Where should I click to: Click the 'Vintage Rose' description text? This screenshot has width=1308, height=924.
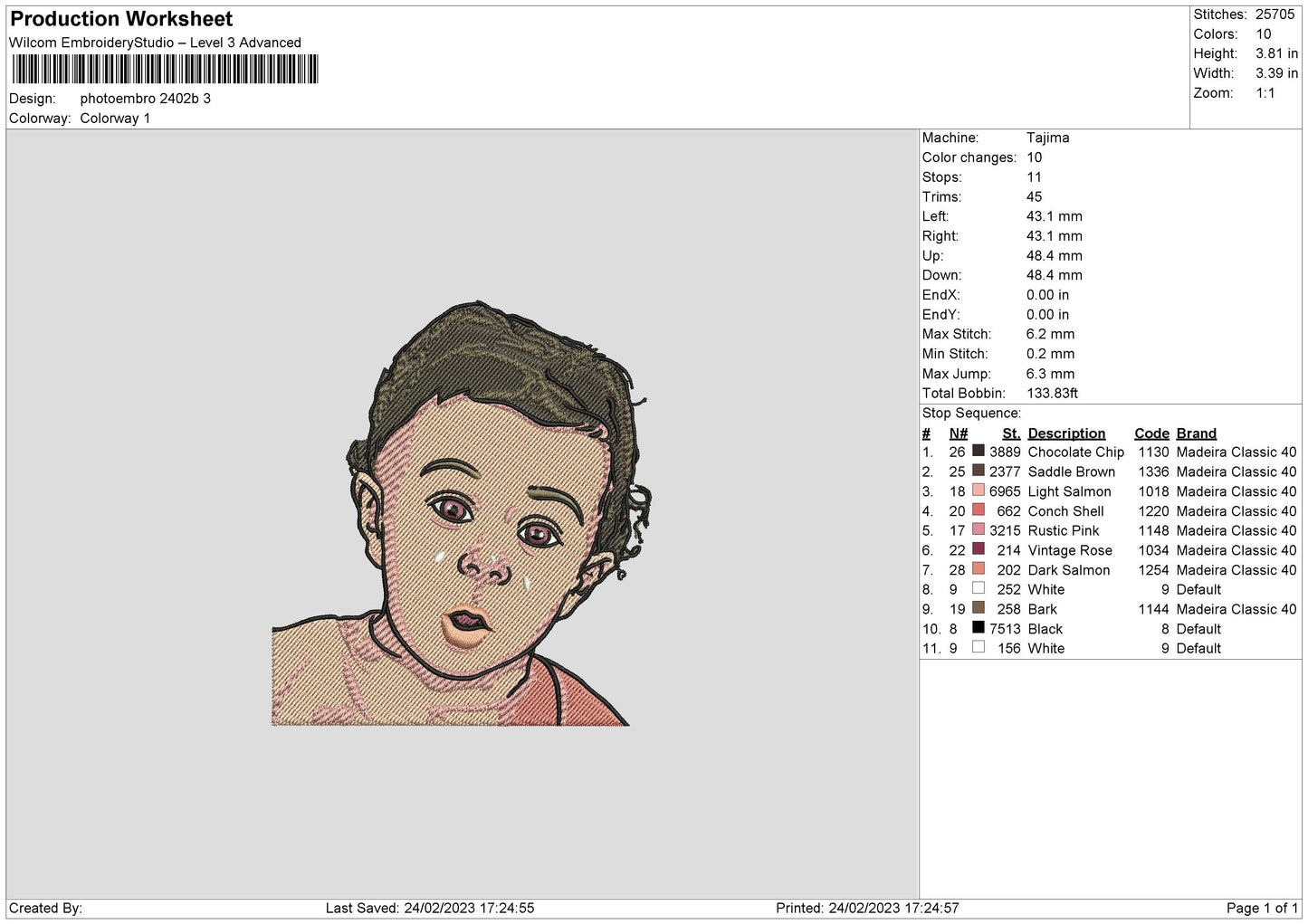pos(1070,550)
